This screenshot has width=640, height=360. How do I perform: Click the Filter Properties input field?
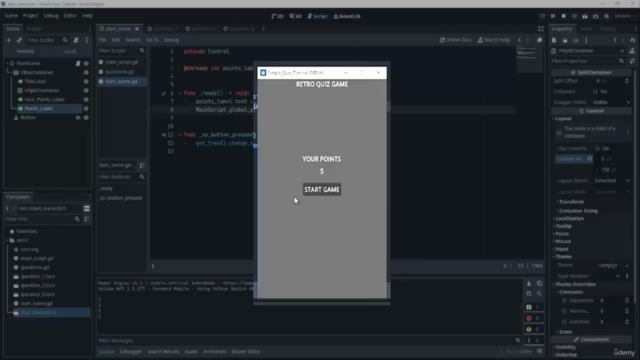(588, 61)
